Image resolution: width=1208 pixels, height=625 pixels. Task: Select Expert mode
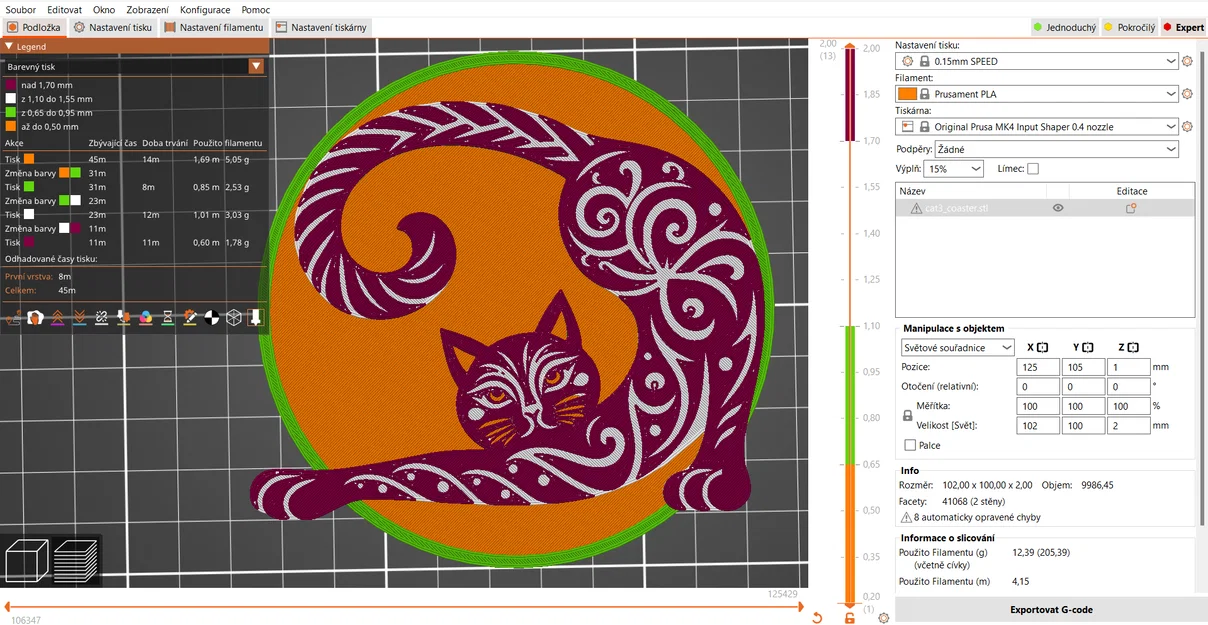[1183, 27]
